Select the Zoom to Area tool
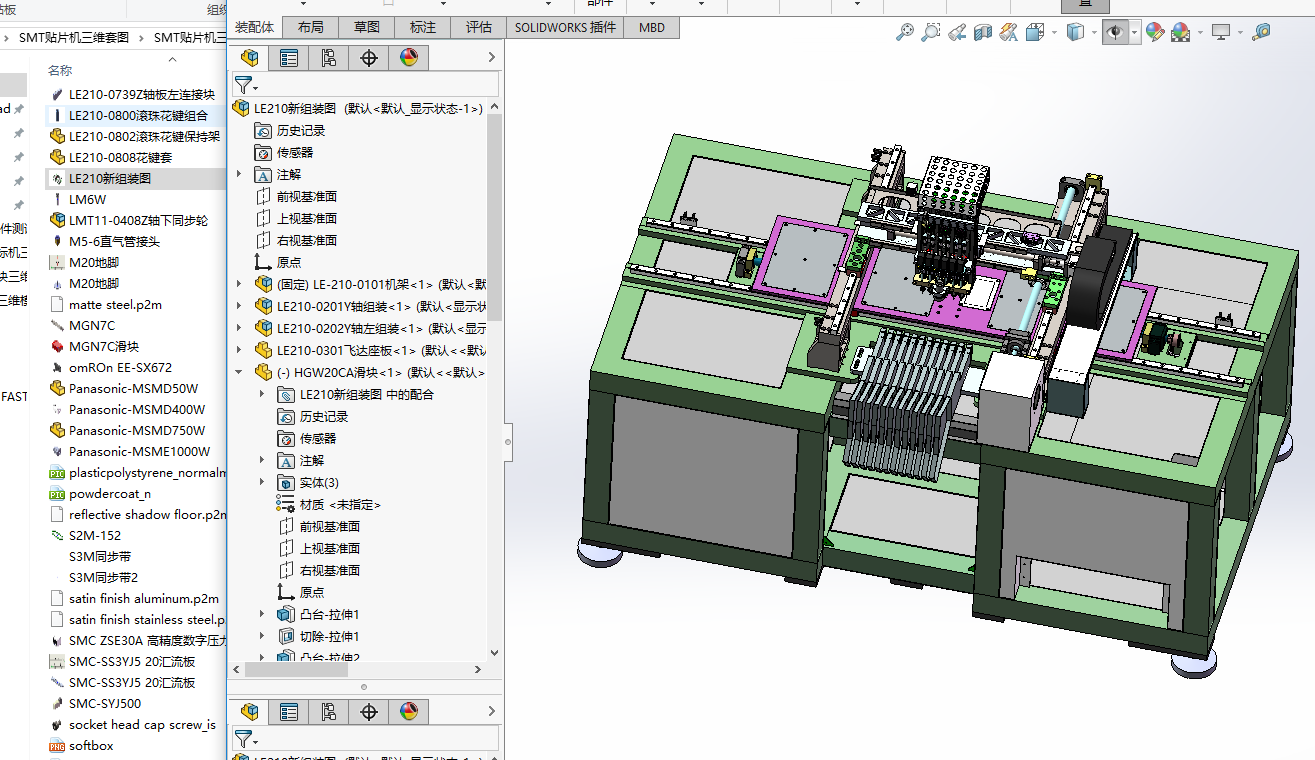The height and width of the screenshot is (760, 1315). coord(930,33)
